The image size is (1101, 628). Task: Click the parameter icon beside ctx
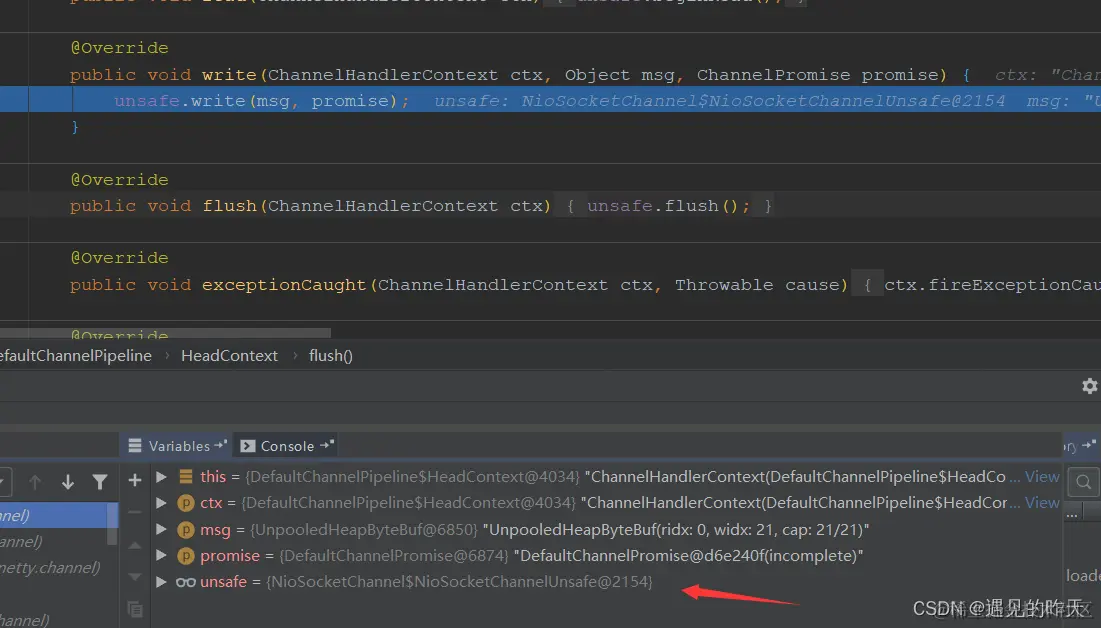(x=185, y=503)
